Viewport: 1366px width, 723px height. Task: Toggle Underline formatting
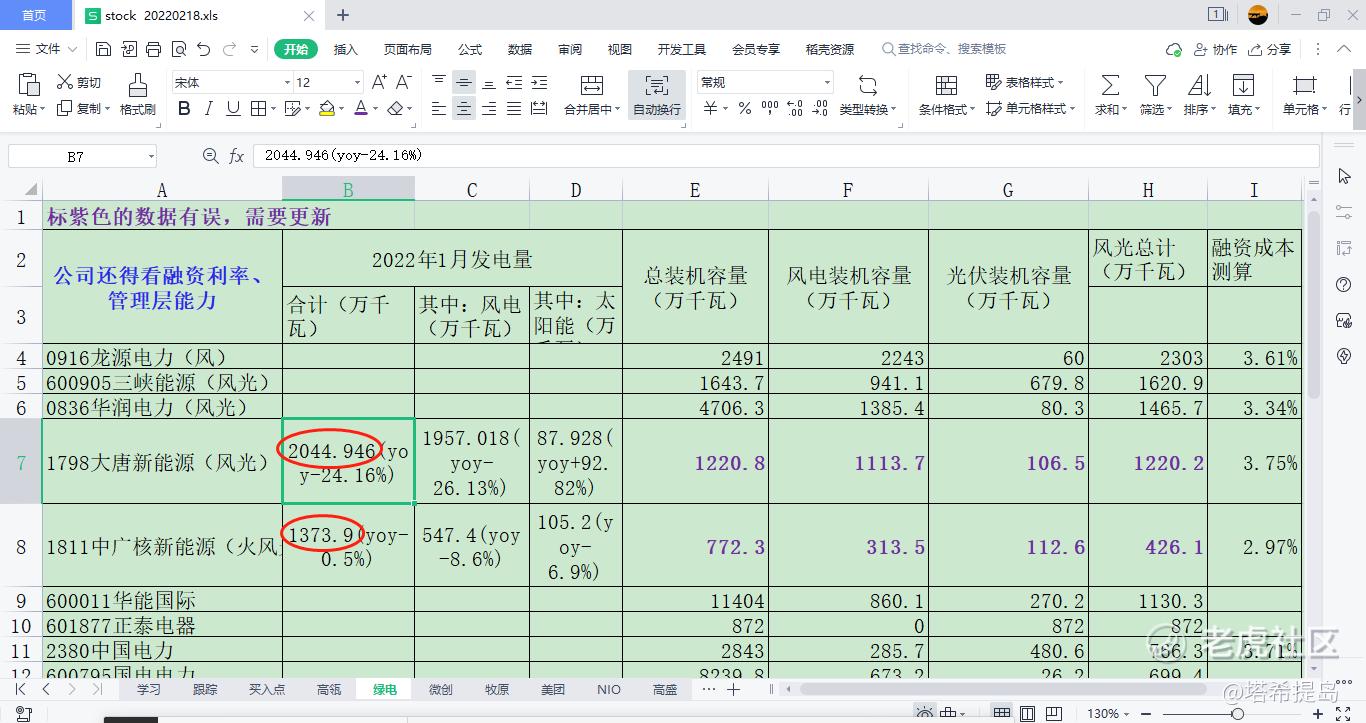tap(233, 109)
